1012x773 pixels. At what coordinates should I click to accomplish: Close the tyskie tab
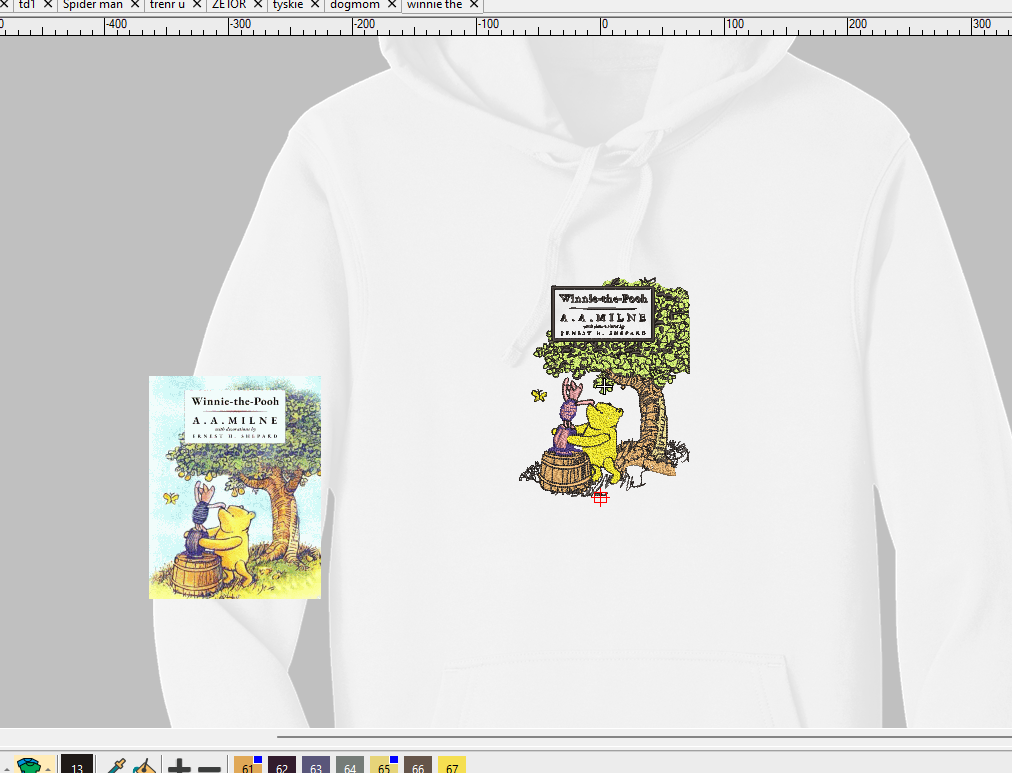(315, 5)
